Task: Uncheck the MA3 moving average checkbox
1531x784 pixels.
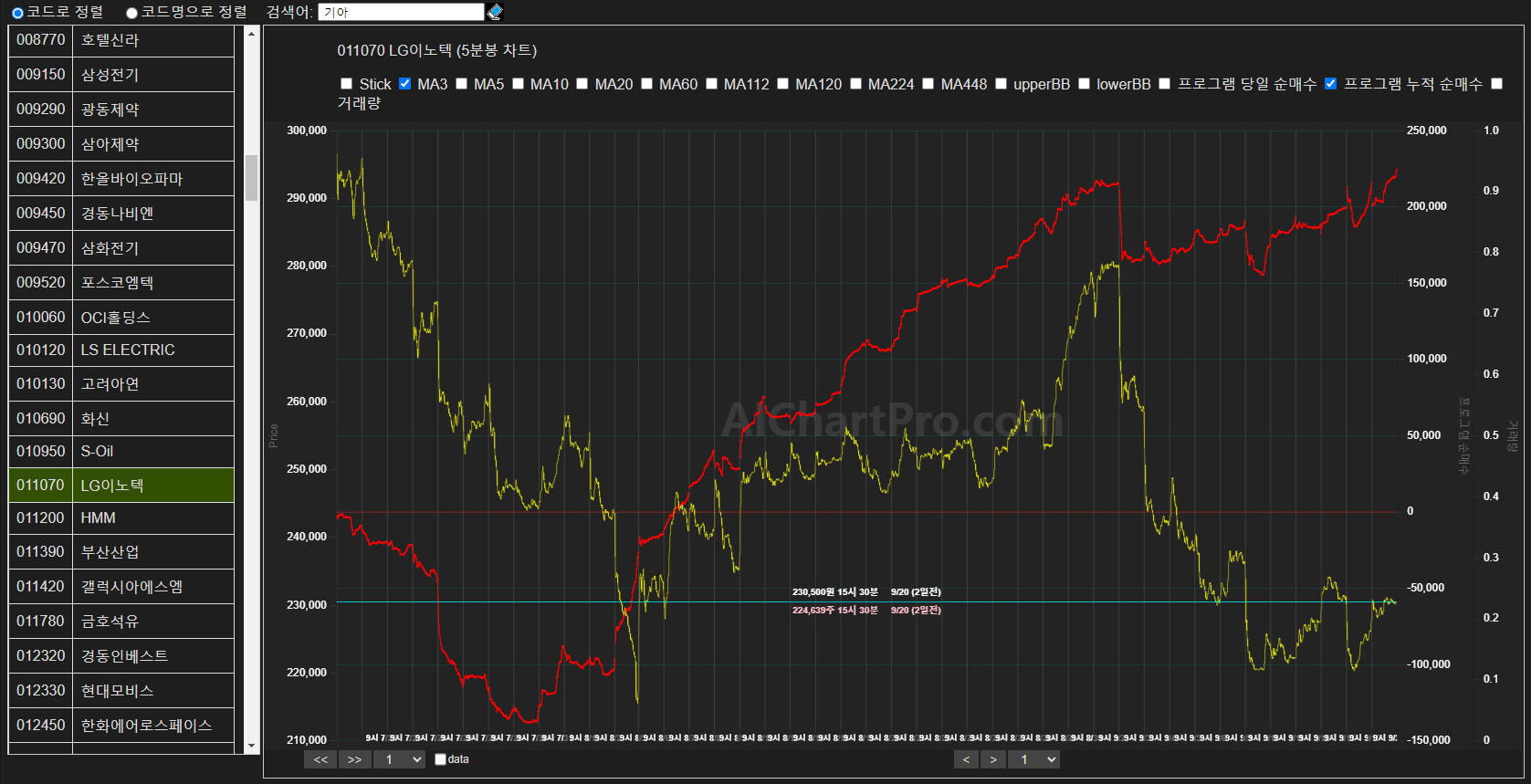Action: (405, 84)
